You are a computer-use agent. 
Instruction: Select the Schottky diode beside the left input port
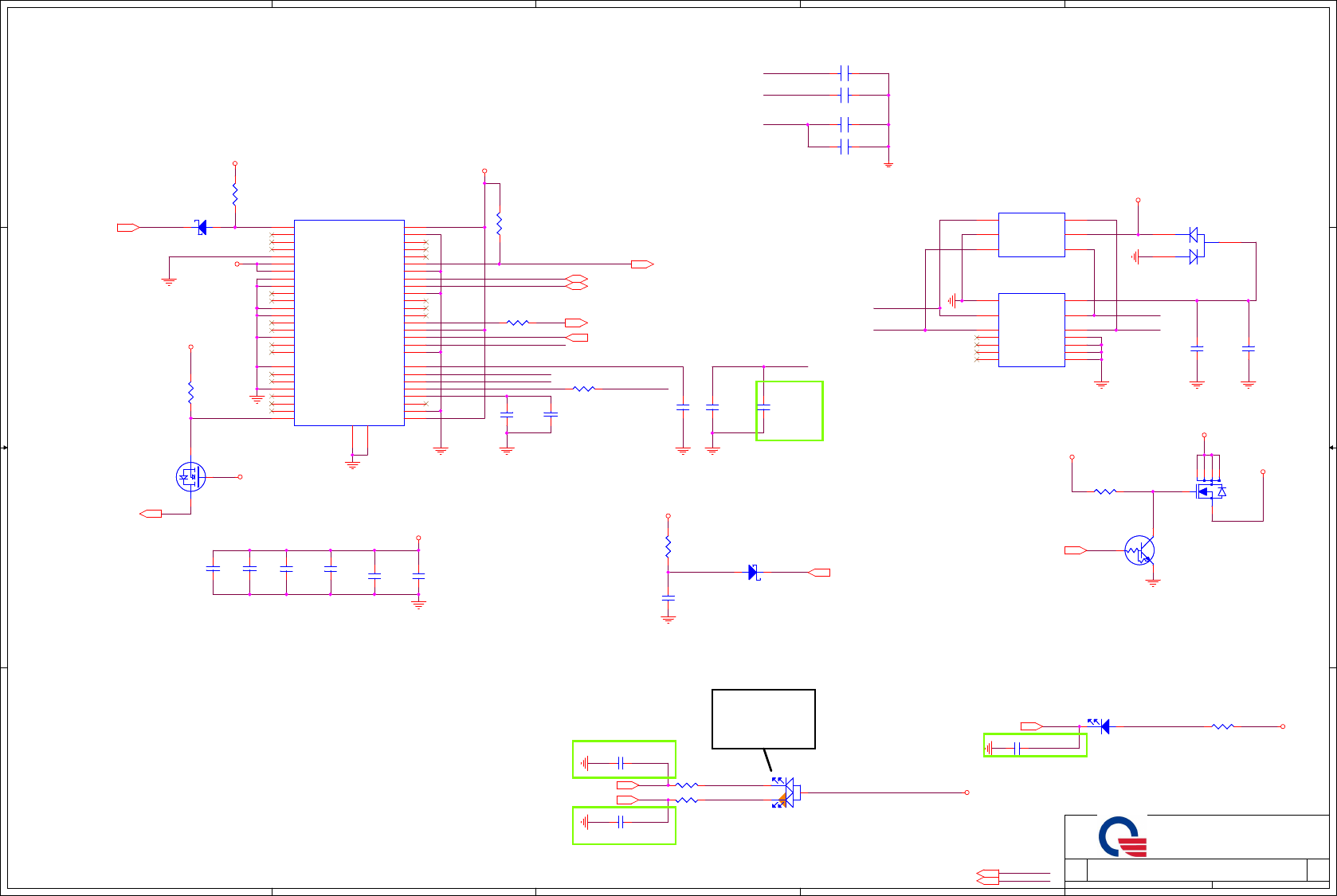[x=202, y=228]
